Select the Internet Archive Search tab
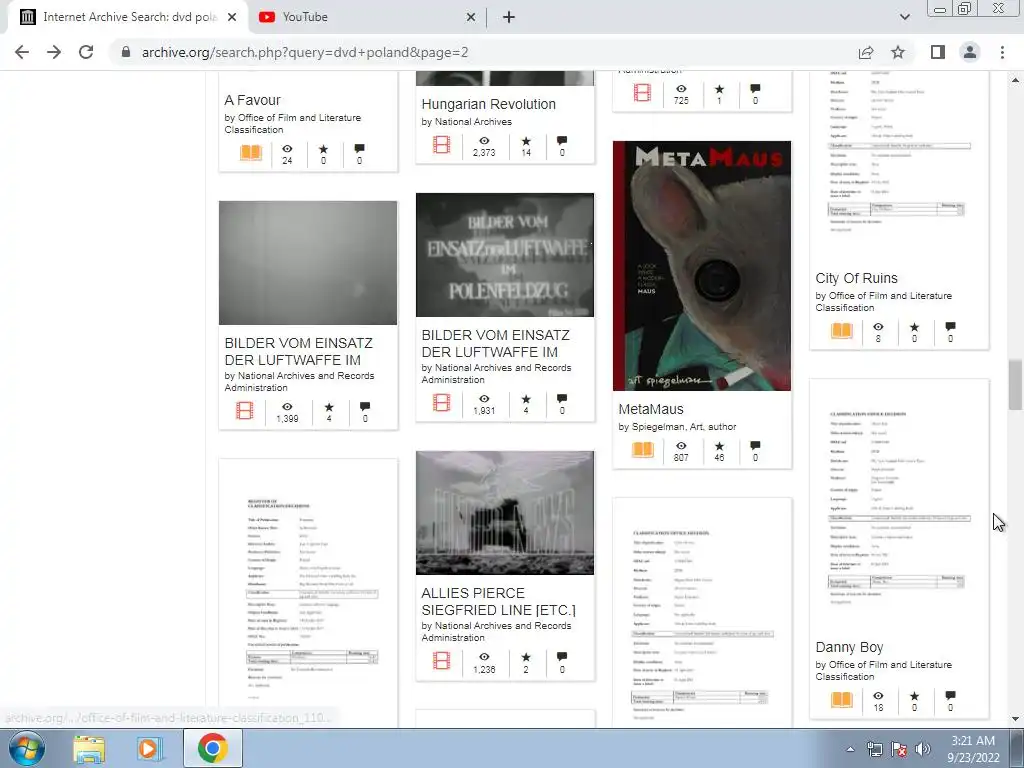The image size is (1024, 768). 128,17
